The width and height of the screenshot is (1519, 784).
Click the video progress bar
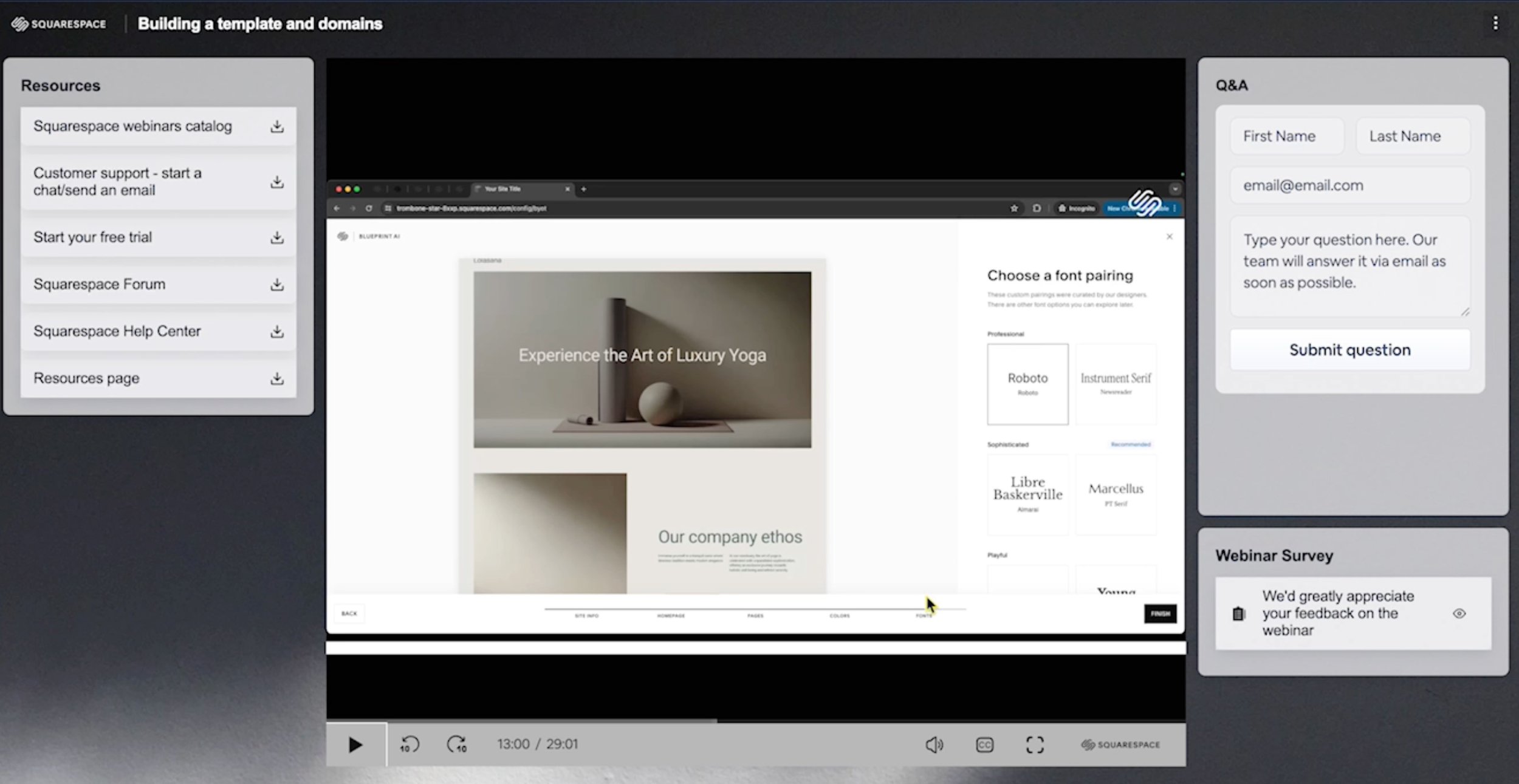755,721
